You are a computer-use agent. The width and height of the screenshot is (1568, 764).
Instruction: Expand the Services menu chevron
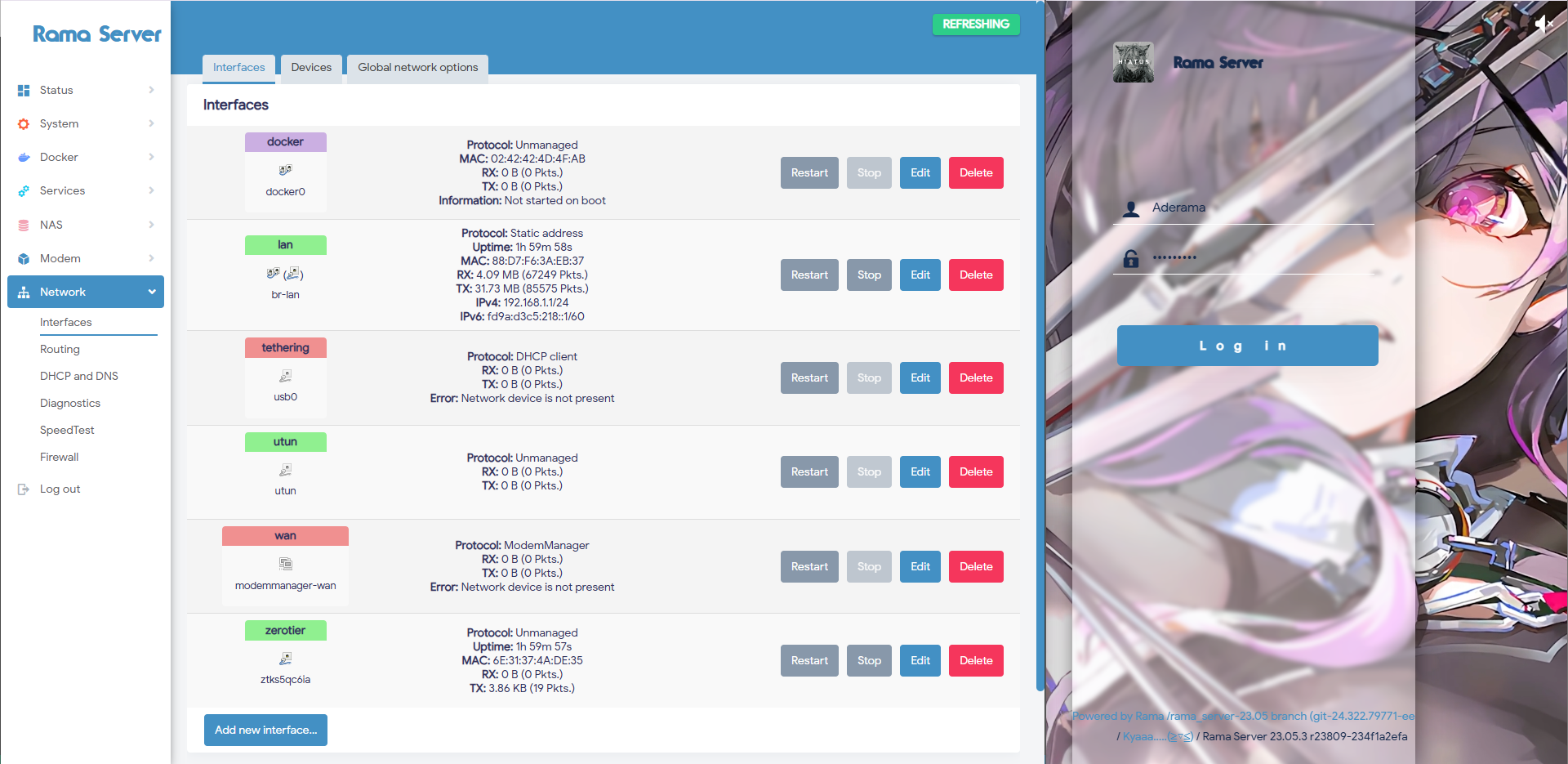[151, 190]
